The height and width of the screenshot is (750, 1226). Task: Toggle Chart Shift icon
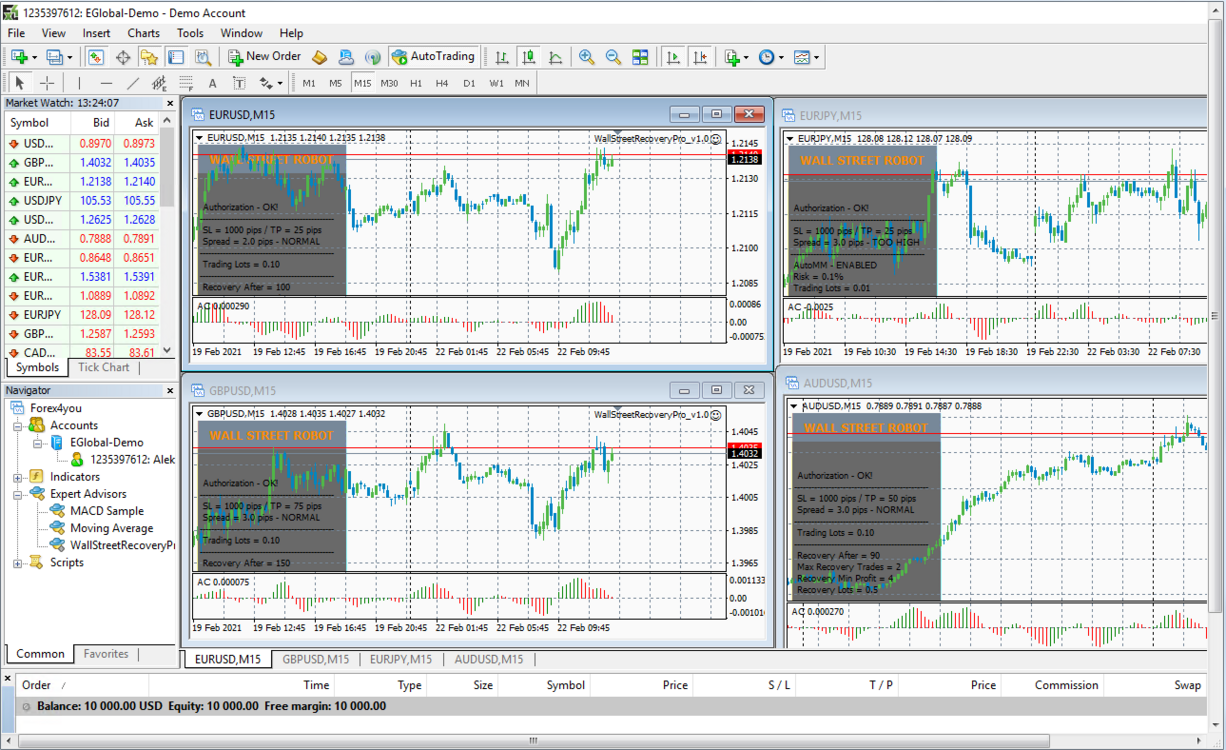(701, 57)
